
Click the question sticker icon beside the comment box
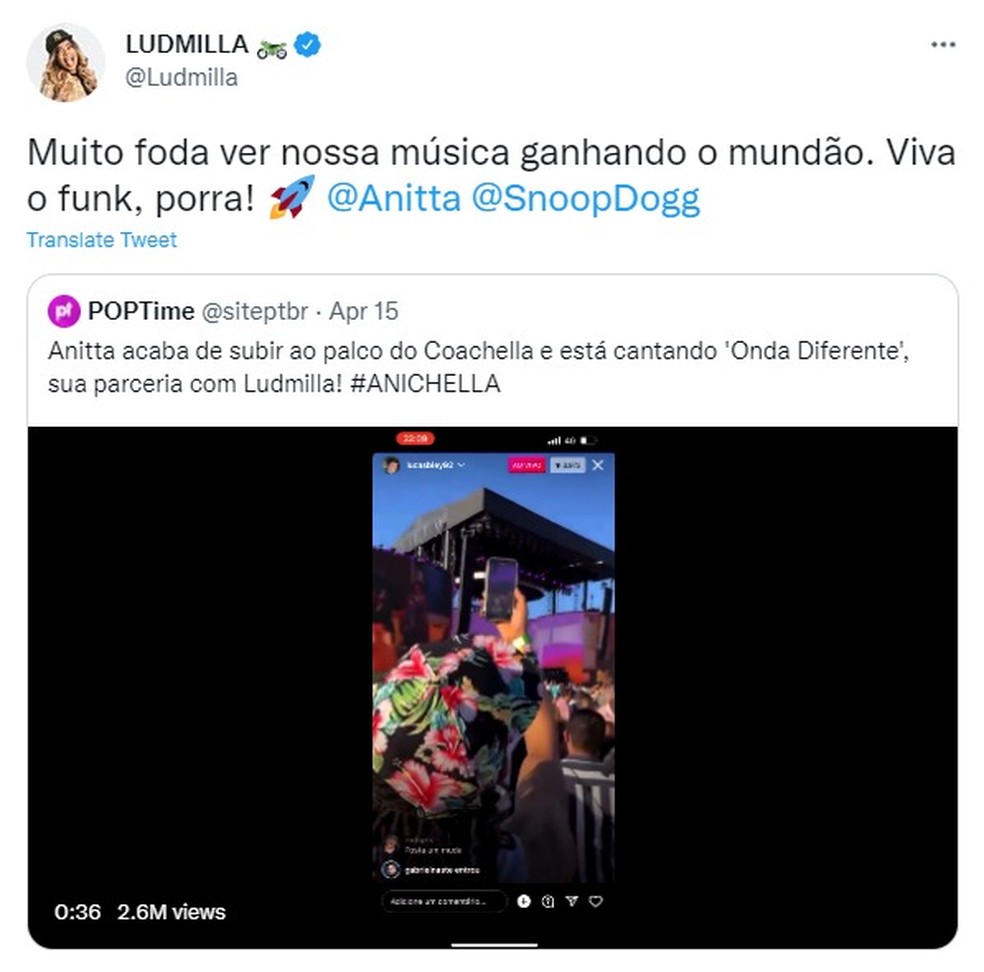coord(548,901)
